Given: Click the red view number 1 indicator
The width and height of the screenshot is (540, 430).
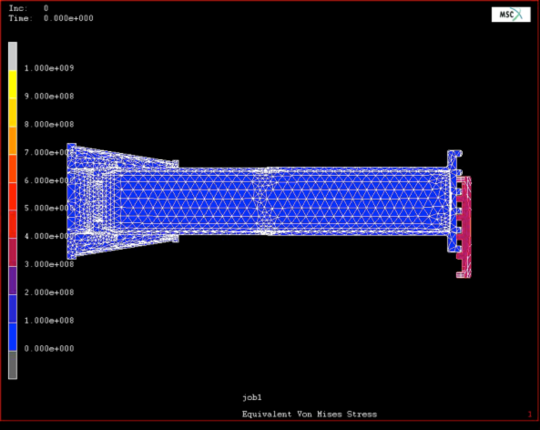Looking at the screenshot, I should (x=530, y=414).
